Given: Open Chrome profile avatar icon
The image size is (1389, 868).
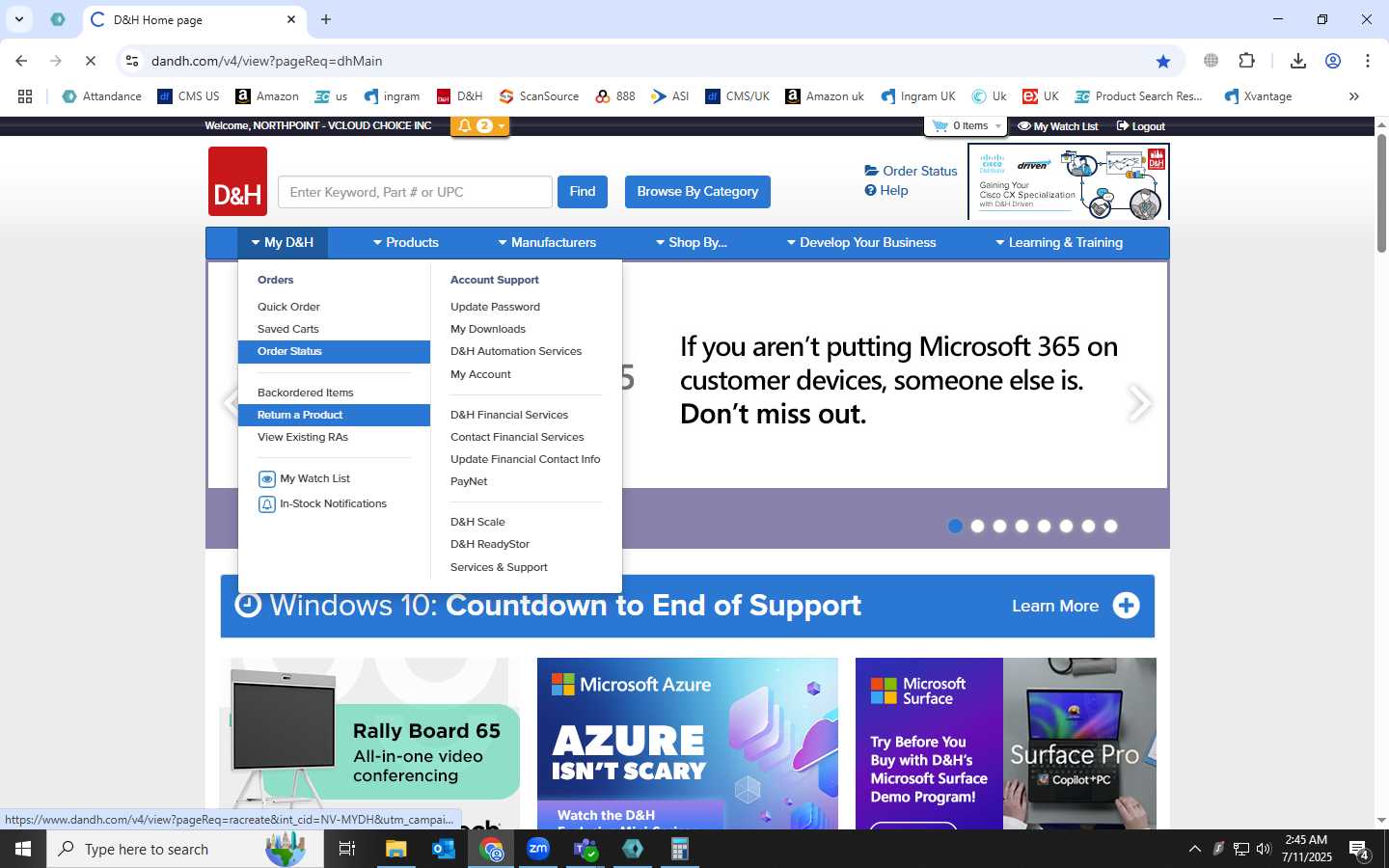Looking at the screenshot, I should (1333, 61).
